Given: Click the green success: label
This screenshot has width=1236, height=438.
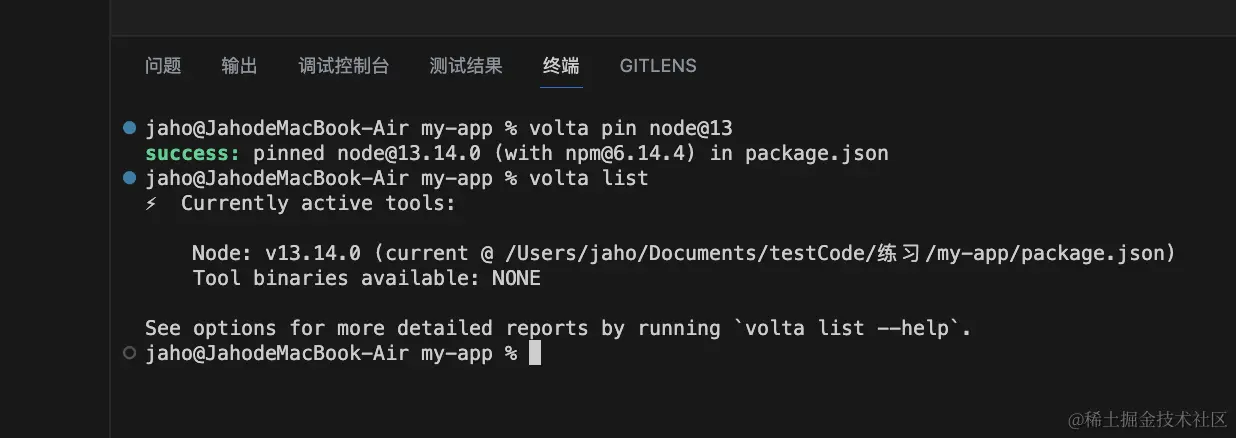Looking at the screenshot, I should tap(192, 153).
